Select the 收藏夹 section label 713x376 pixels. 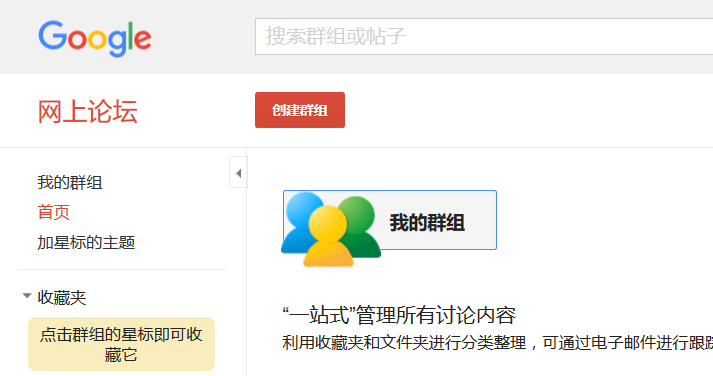tap(62, 297)
